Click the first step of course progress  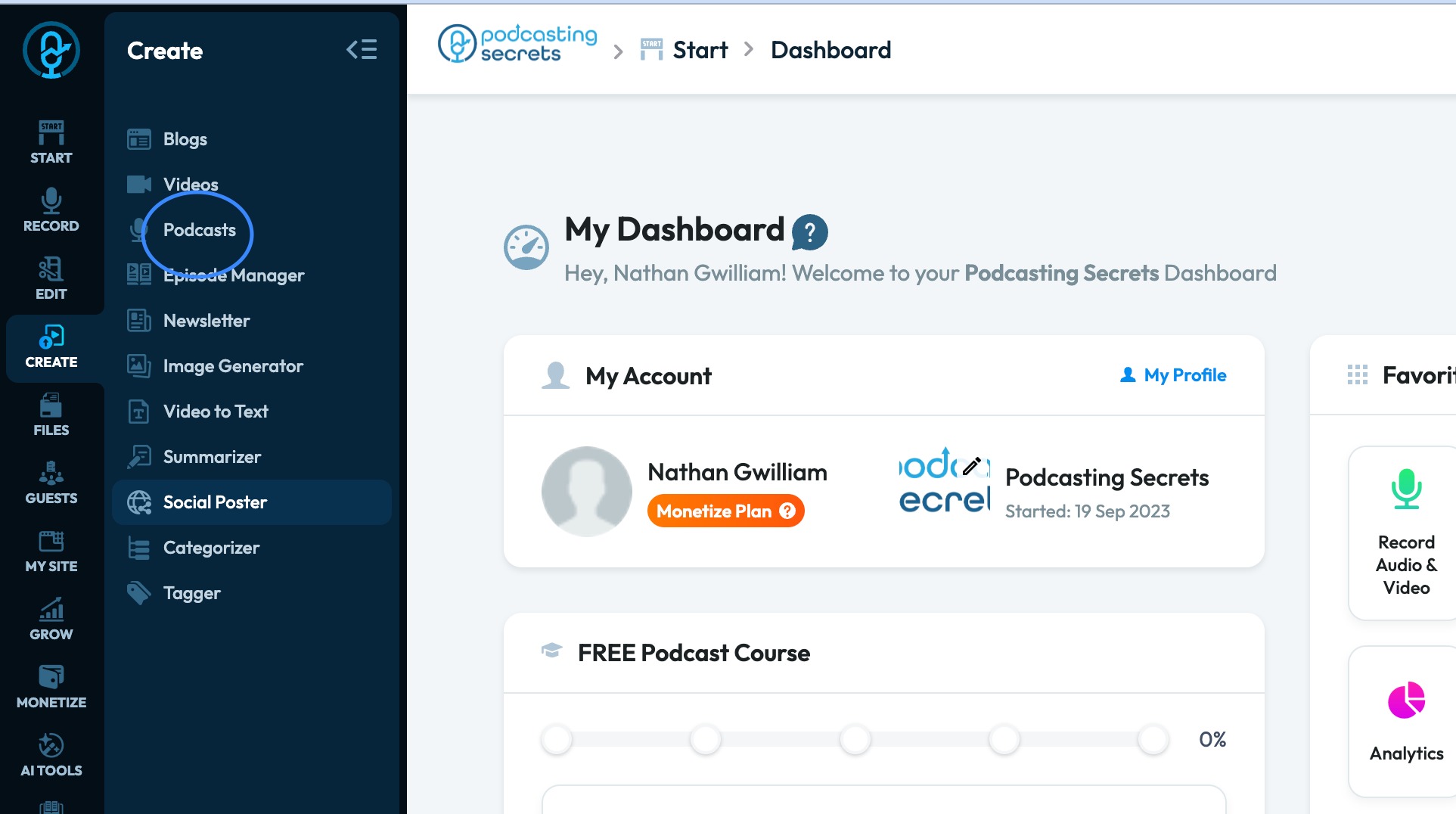557,739
